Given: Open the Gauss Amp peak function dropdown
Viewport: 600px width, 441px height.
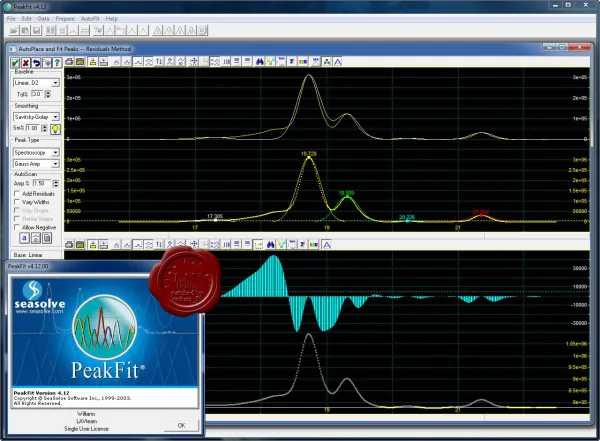Looking at the screenshot, I should (36, 164).
